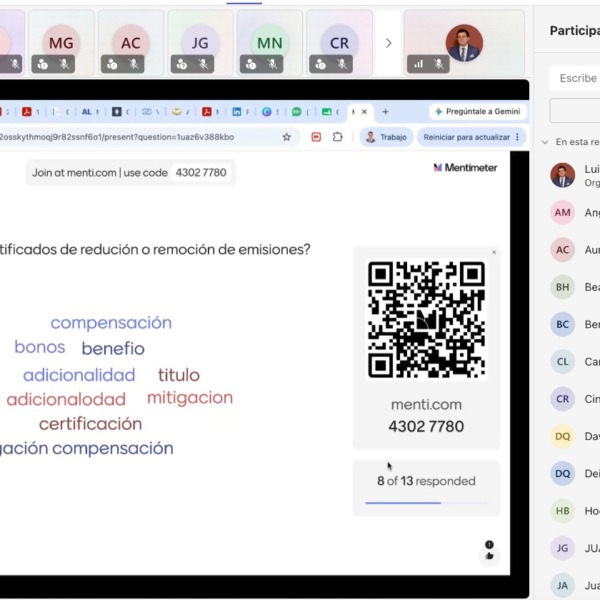Click the word adicionalidad in the word cloud
The image size is (600, 600).
coord(79,375)
